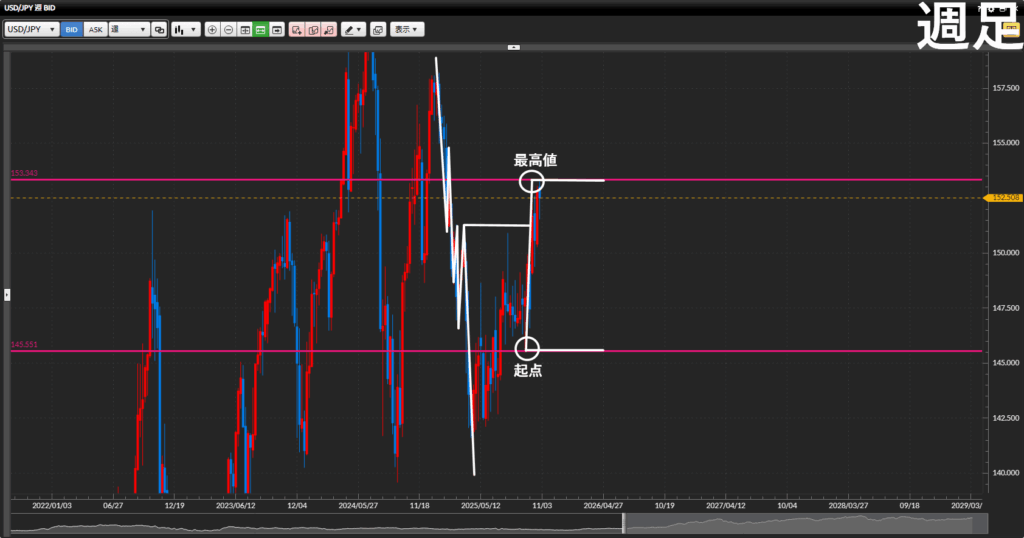Open the drawing pencil tool dropdown
Screen dimensions: 1024x538
pos(353,30)
